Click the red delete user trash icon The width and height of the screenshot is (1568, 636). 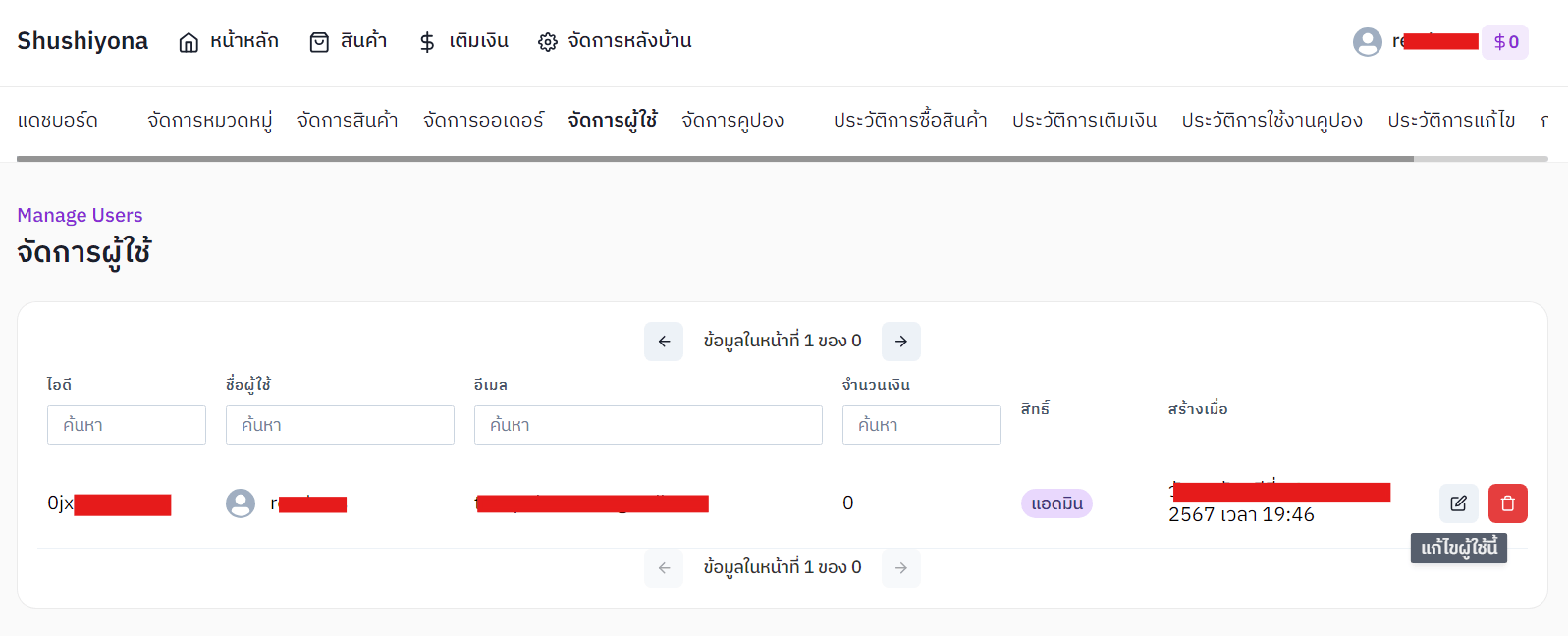point(1507,503)
